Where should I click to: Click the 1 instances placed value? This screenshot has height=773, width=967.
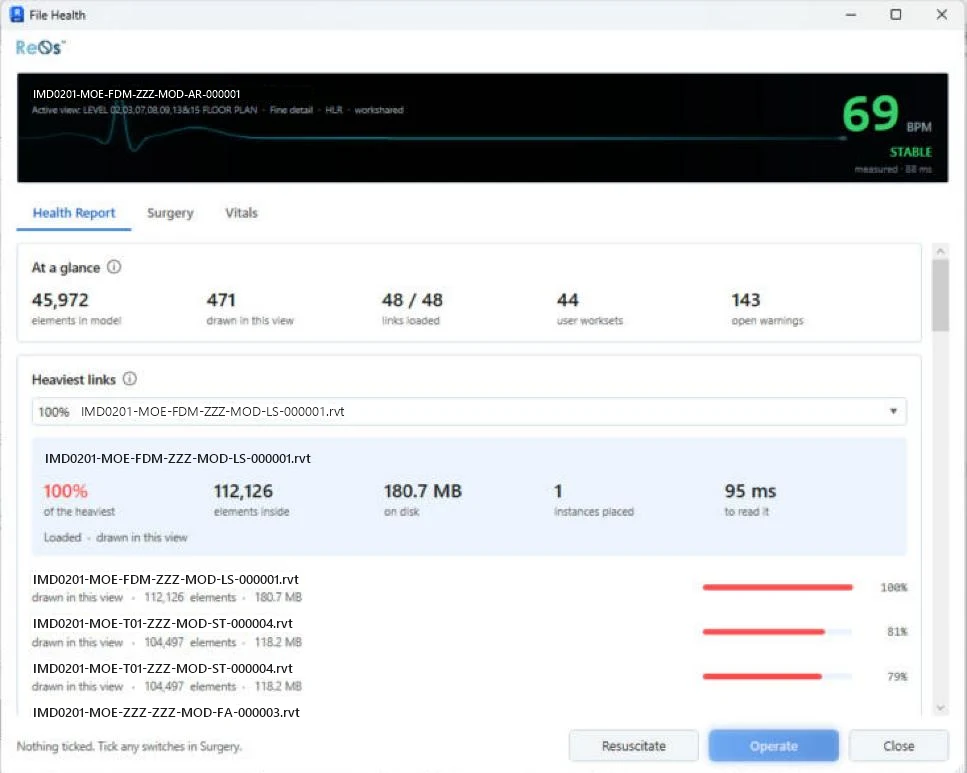tap(558, 491)
